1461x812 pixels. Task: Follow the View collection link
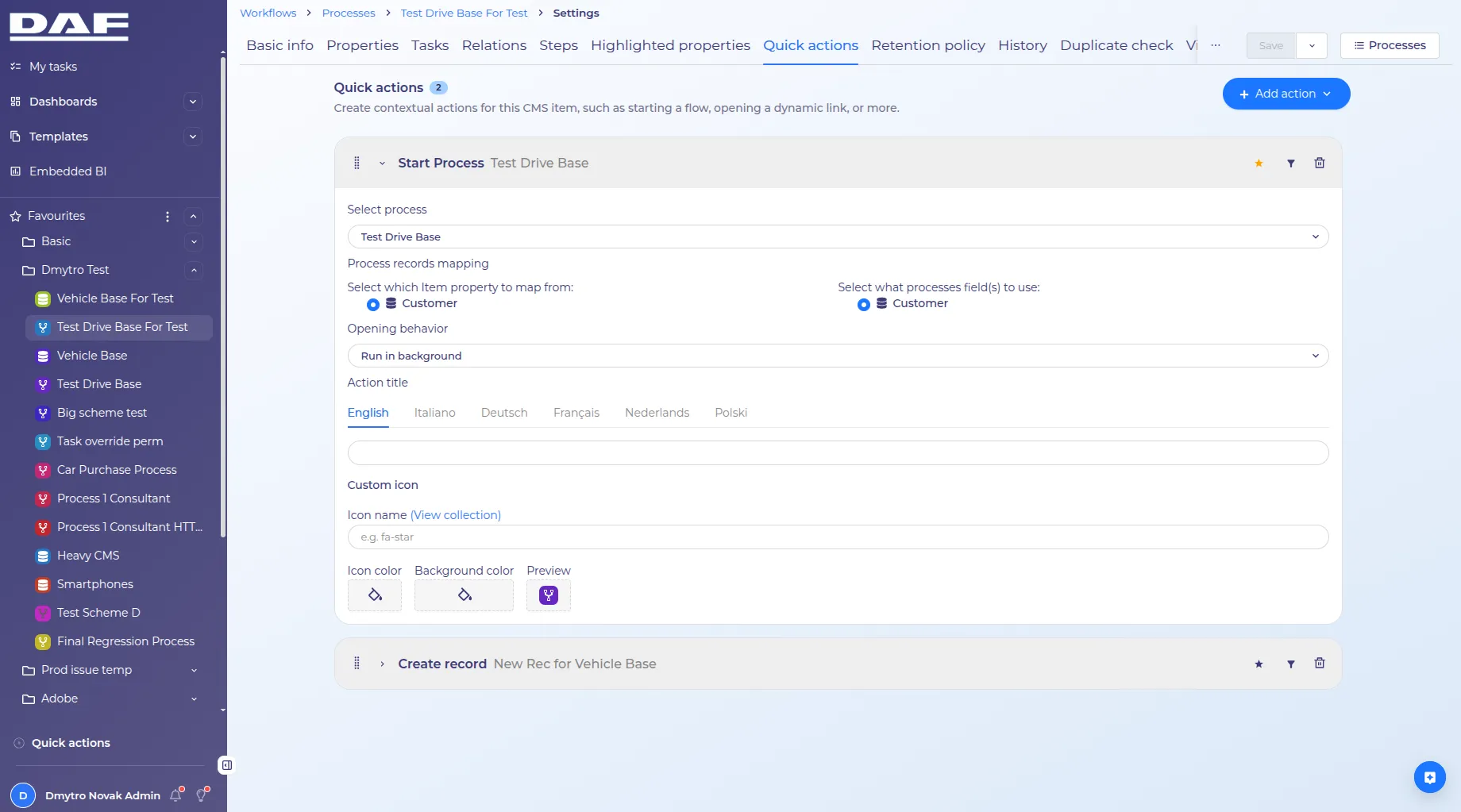tap(456, 515)
